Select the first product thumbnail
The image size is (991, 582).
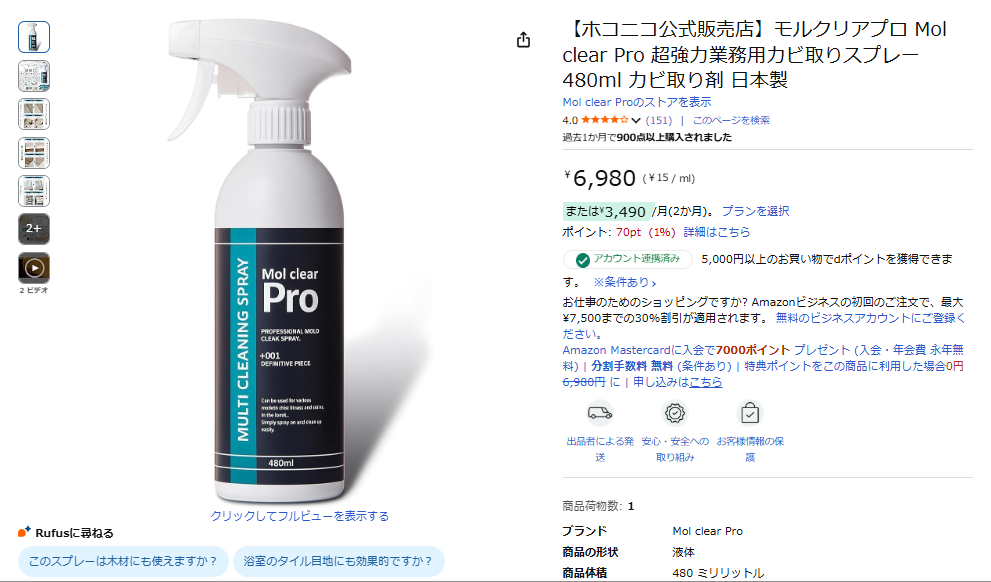pos(34,37)
